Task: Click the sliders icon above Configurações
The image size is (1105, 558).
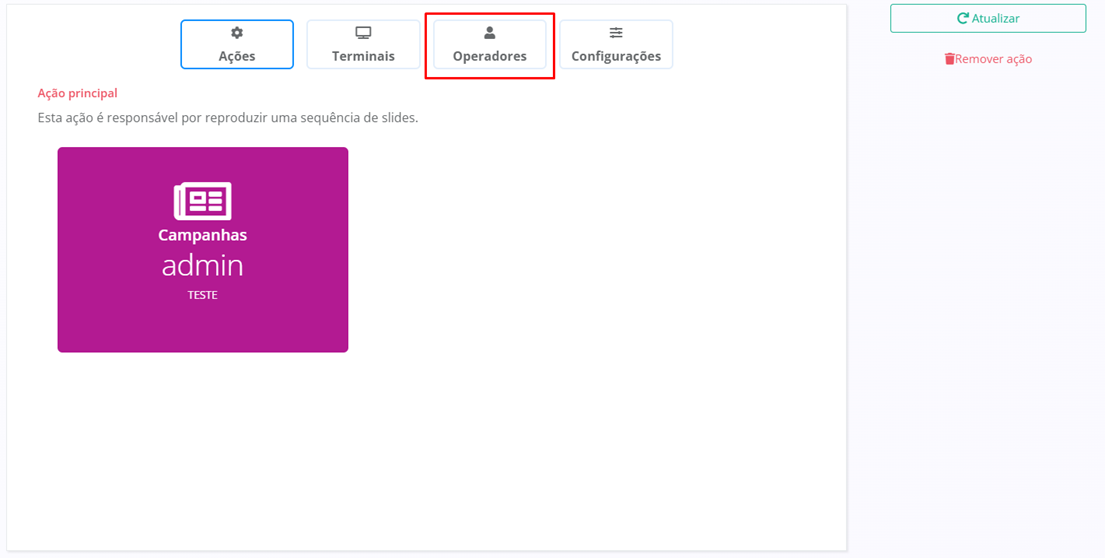Action: (616, 33)
